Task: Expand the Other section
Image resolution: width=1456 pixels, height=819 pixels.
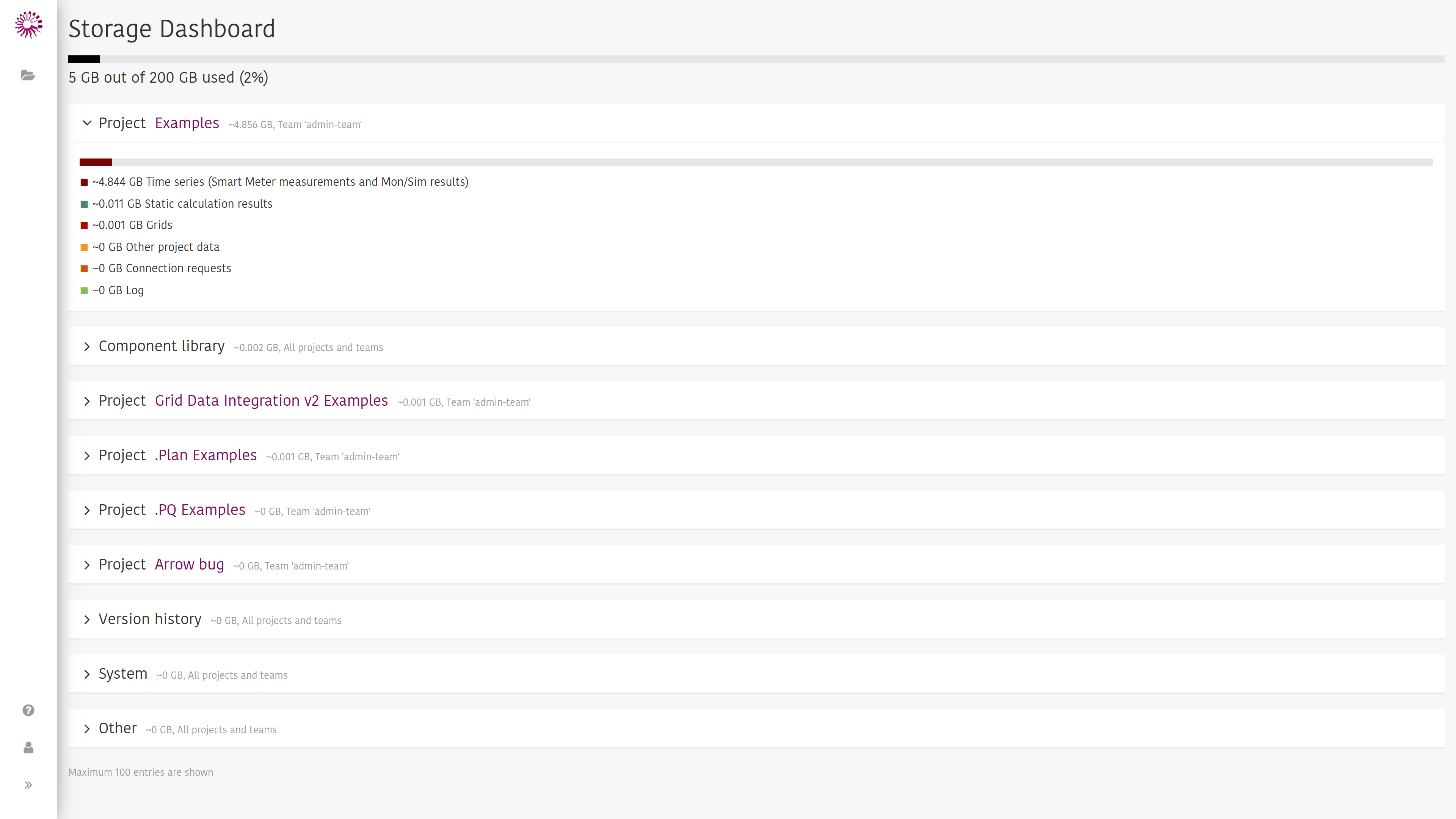Action: (87, 729)
